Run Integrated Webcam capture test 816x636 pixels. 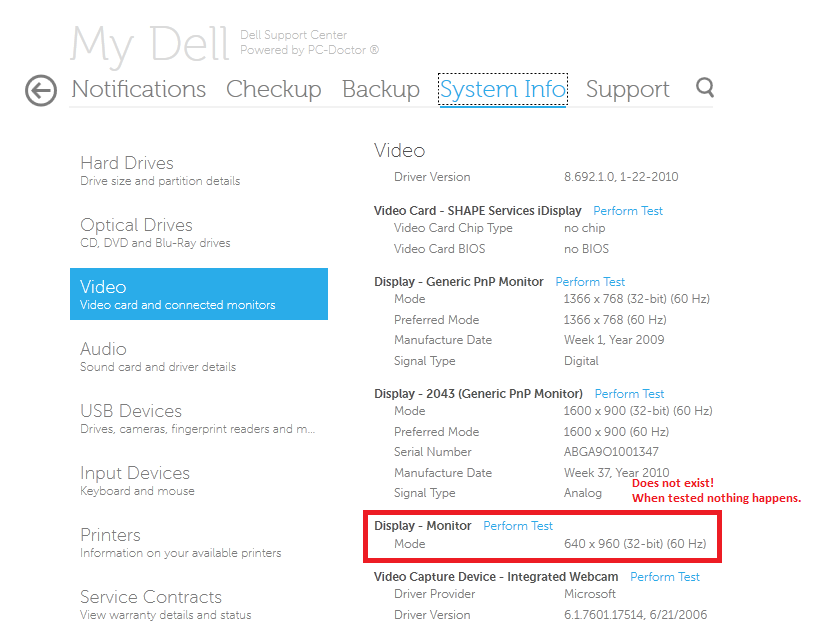pyautogui.click(x=664, y=576)
